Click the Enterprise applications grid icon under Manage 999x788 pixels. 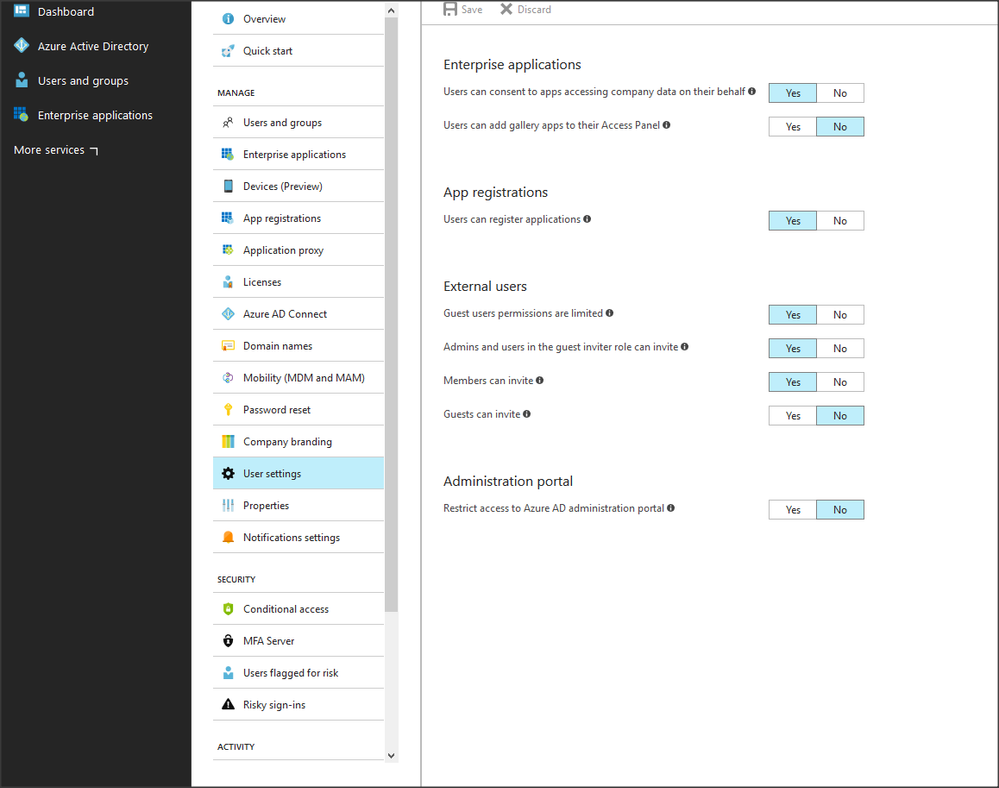point(227,154)
